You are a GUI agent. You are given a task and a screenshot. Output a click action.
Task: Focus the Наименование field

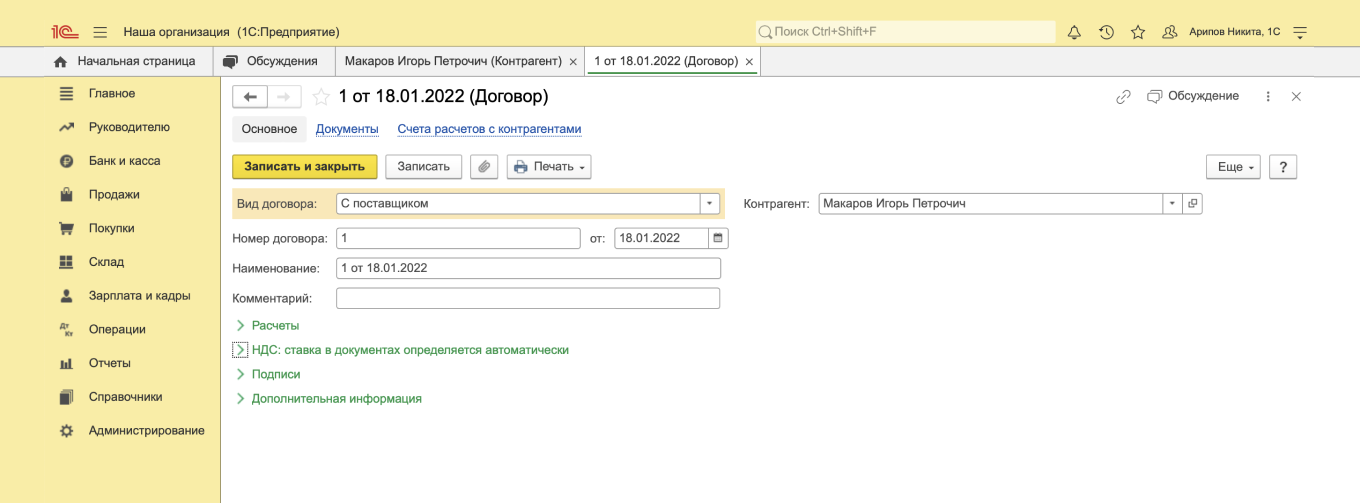528,268
